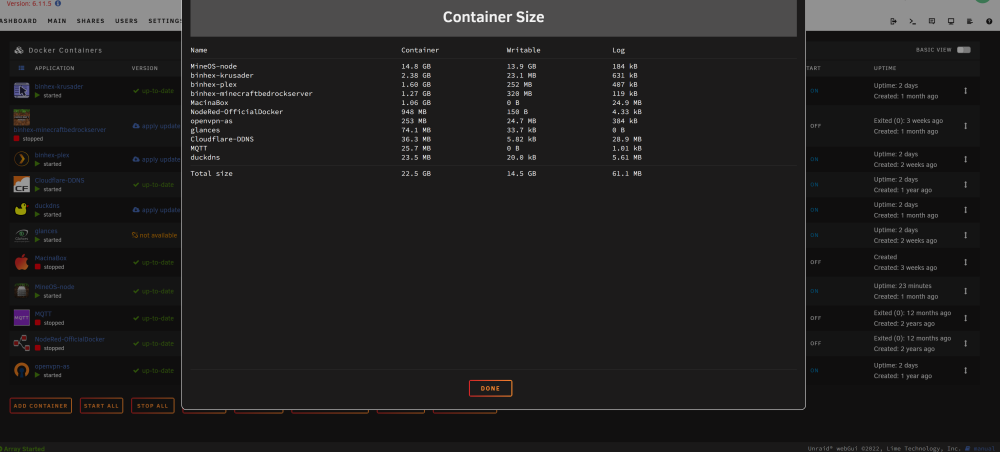Toggle autostart for binhex-plex
Viewport: 1000px width, 452px height.
click(x=814, y=159)
